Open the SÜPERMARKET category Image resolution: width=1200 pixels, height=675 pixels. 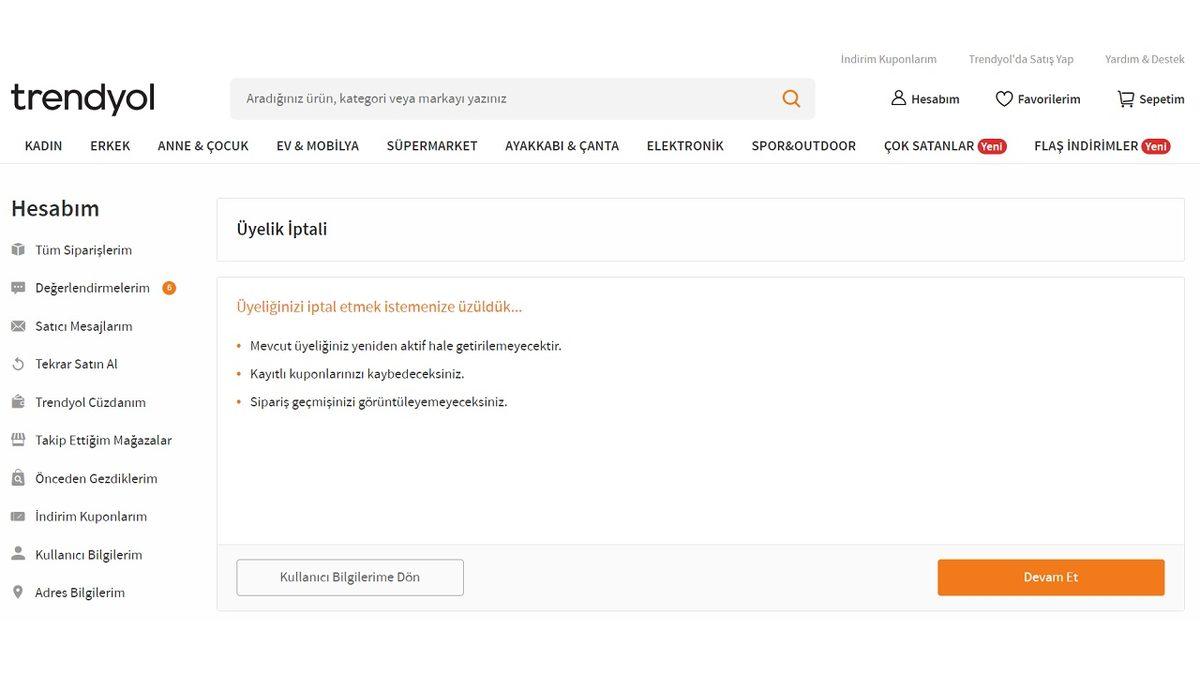(x=432, y=144)
